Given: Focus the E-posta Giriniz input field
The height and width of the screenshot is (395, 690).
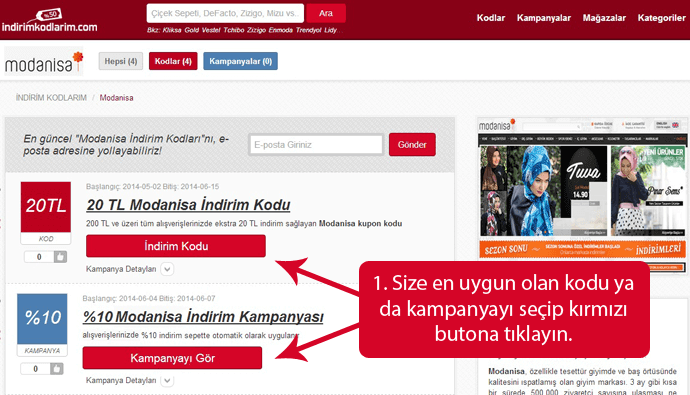Looking at the screenshot, I should [x=316, y=145].
